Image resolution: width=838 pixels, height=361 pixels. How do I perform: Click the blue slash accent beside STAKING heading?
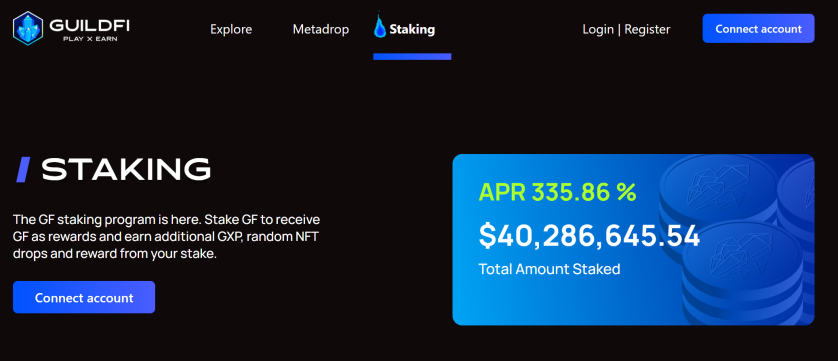(x=22, y=170)
